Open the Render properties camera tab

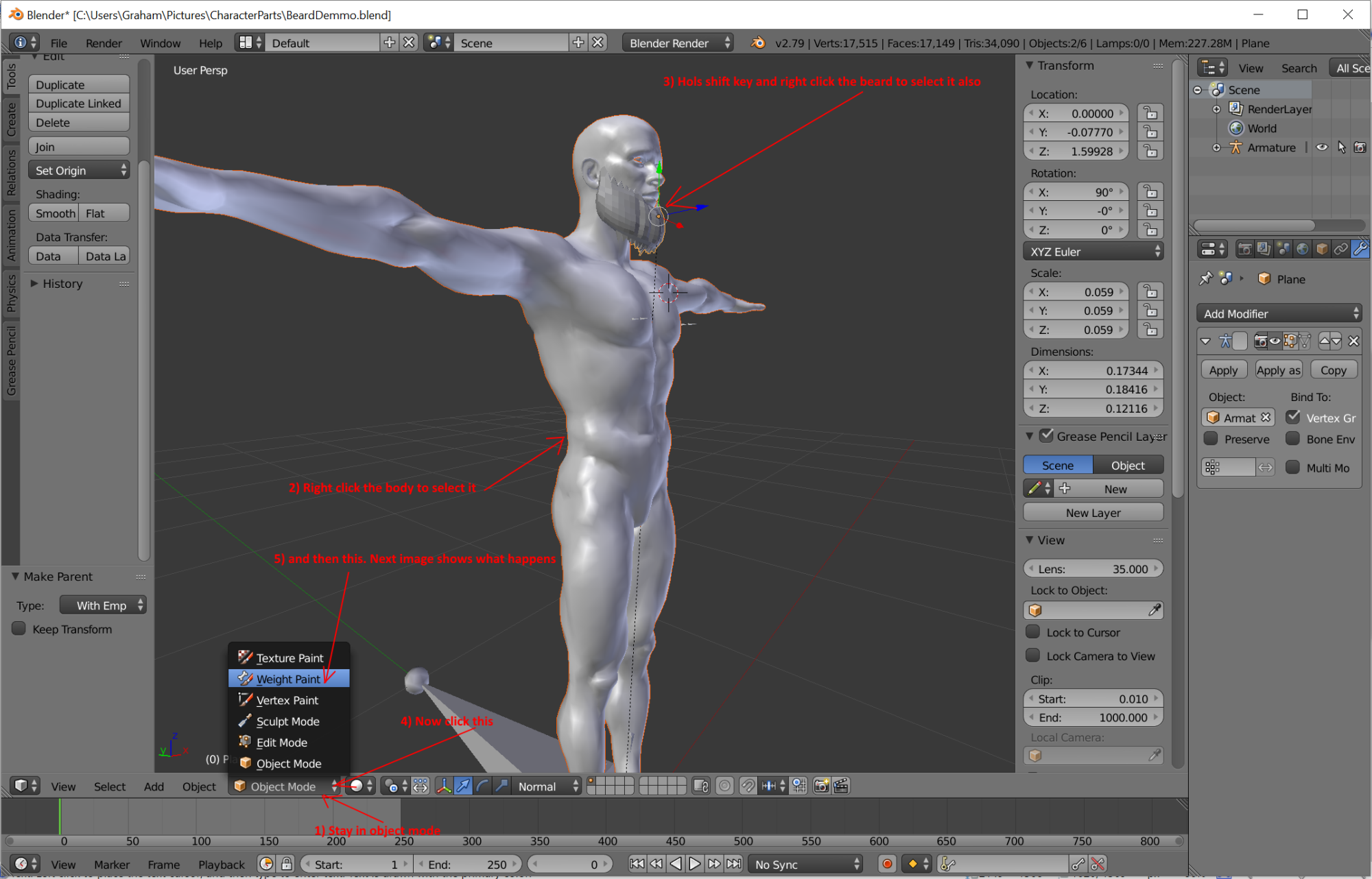[1244, 249]
